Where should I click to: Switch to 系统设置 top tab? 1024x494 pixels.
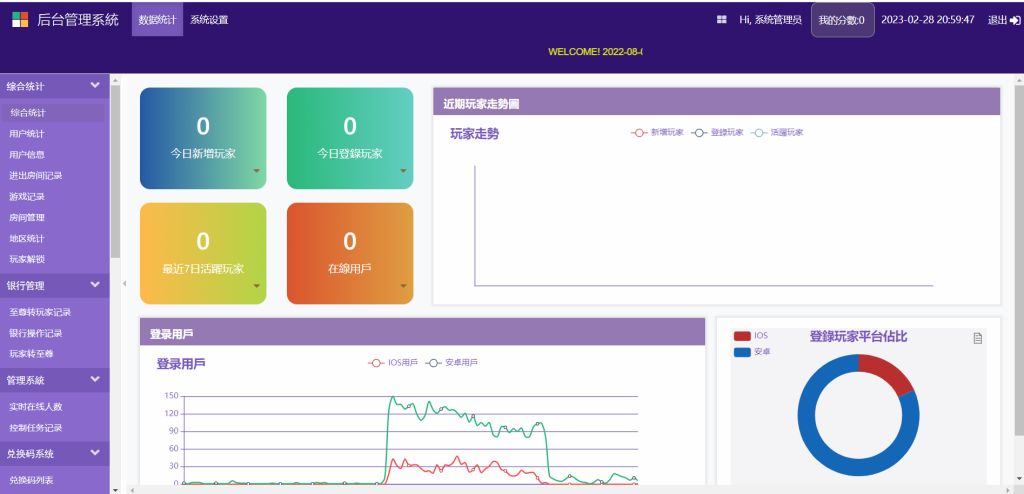click(209, 20)
